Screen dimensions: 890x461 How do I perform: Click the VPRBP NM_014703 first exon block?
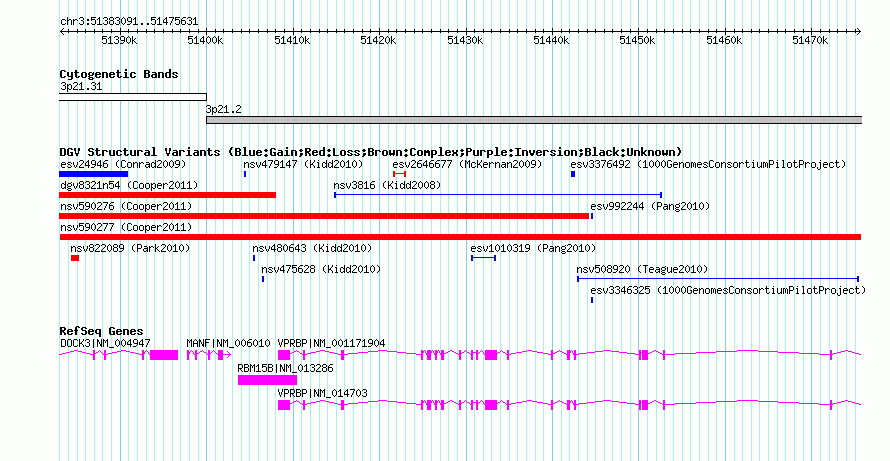click(x=284, y=405)
